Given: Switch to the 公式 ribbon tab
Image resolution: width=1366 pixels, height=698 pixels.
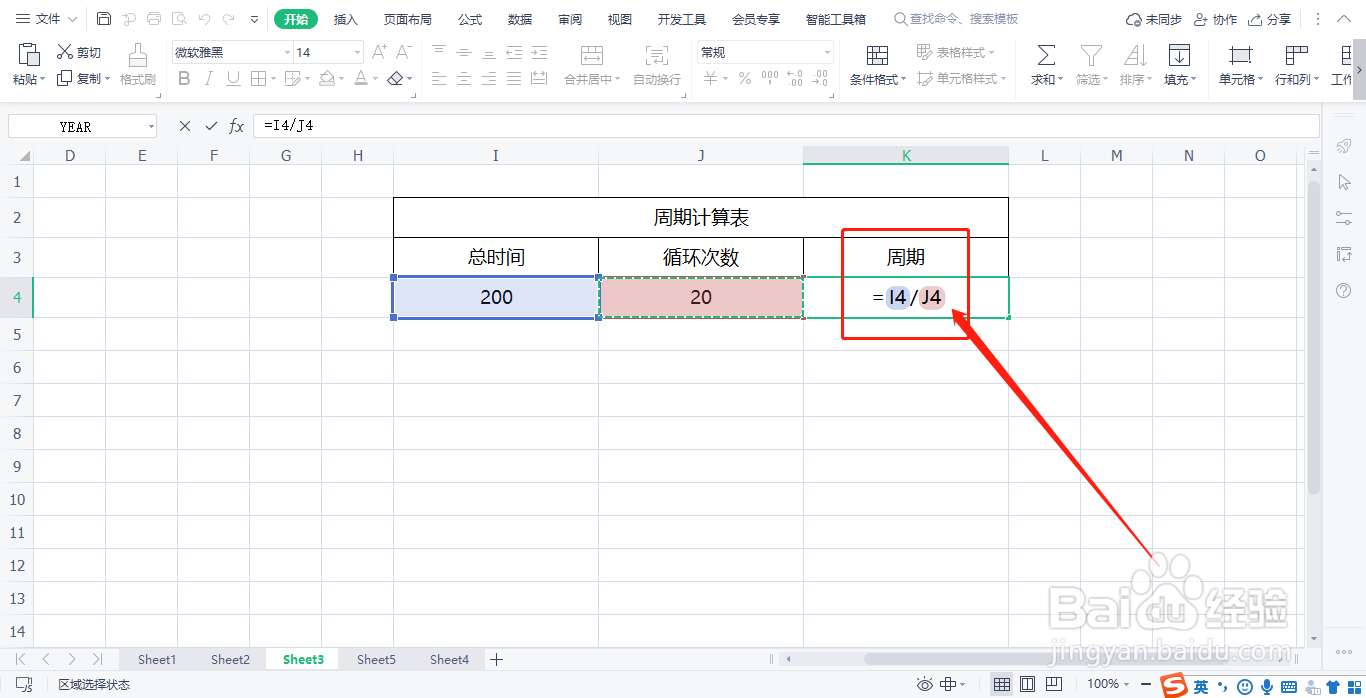Looking at the screenshot, I should coord(469,18).
